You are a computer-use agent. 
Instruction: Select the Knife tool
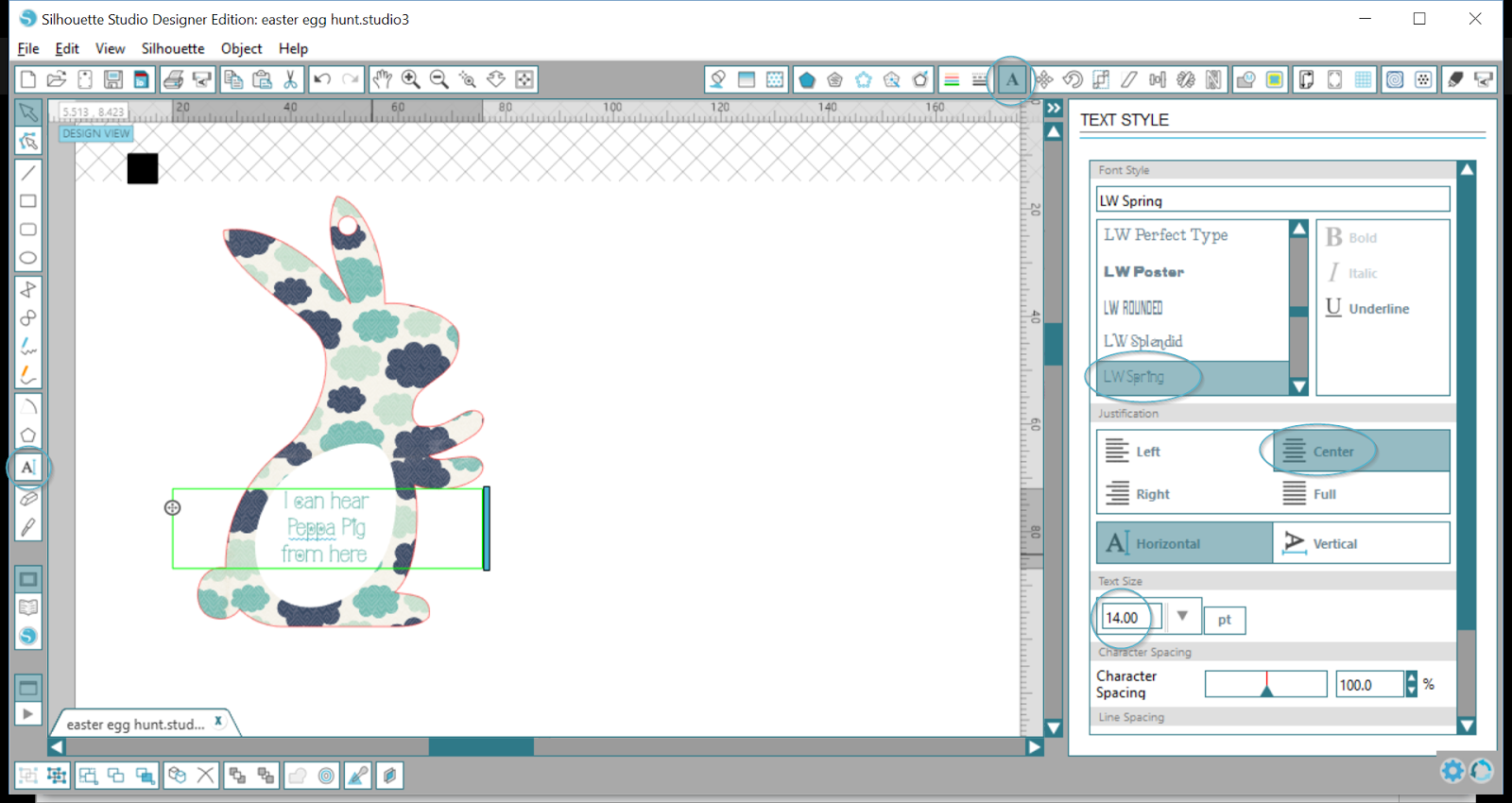28,527
